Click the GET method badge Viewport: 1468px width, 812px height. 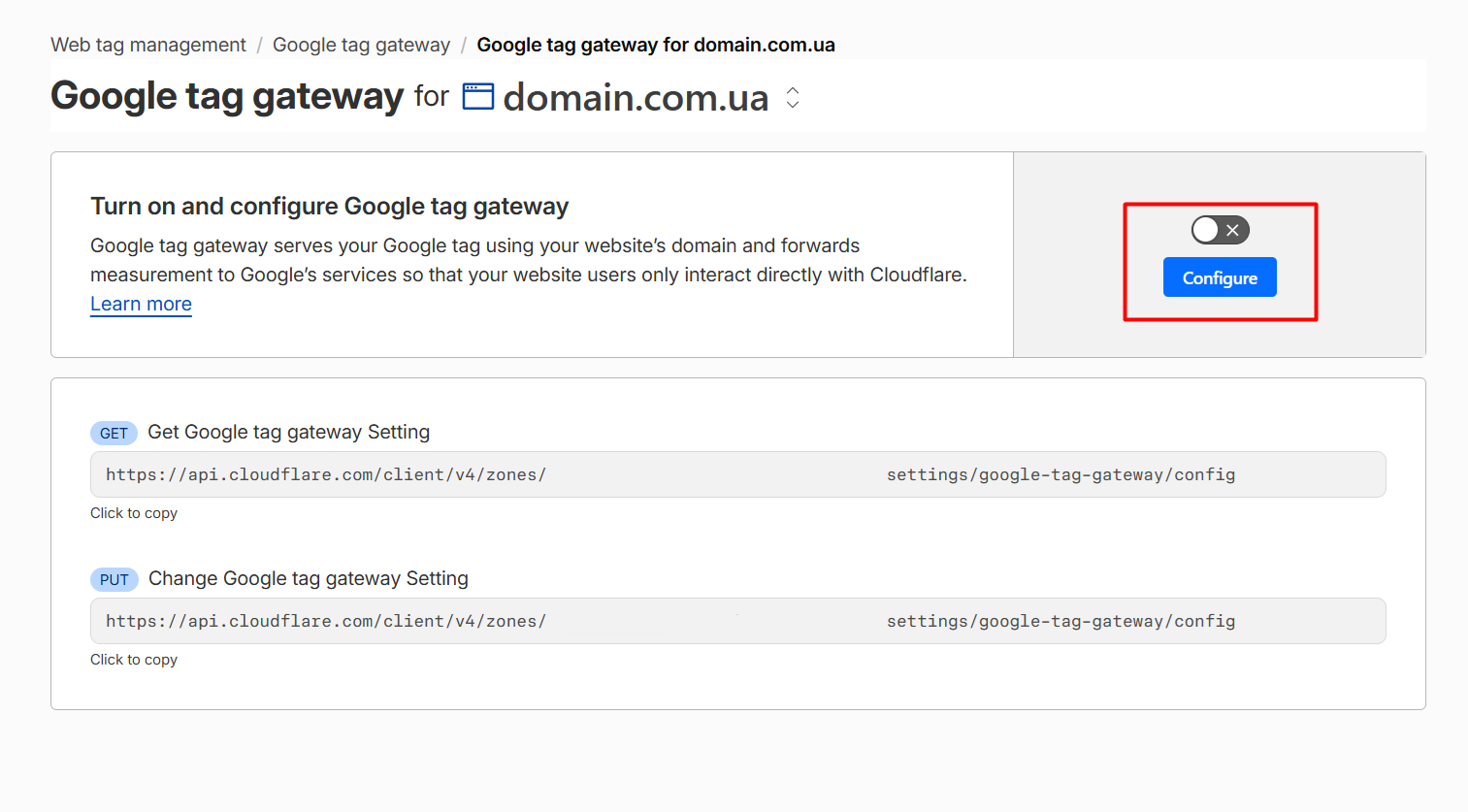pos(114,433)
